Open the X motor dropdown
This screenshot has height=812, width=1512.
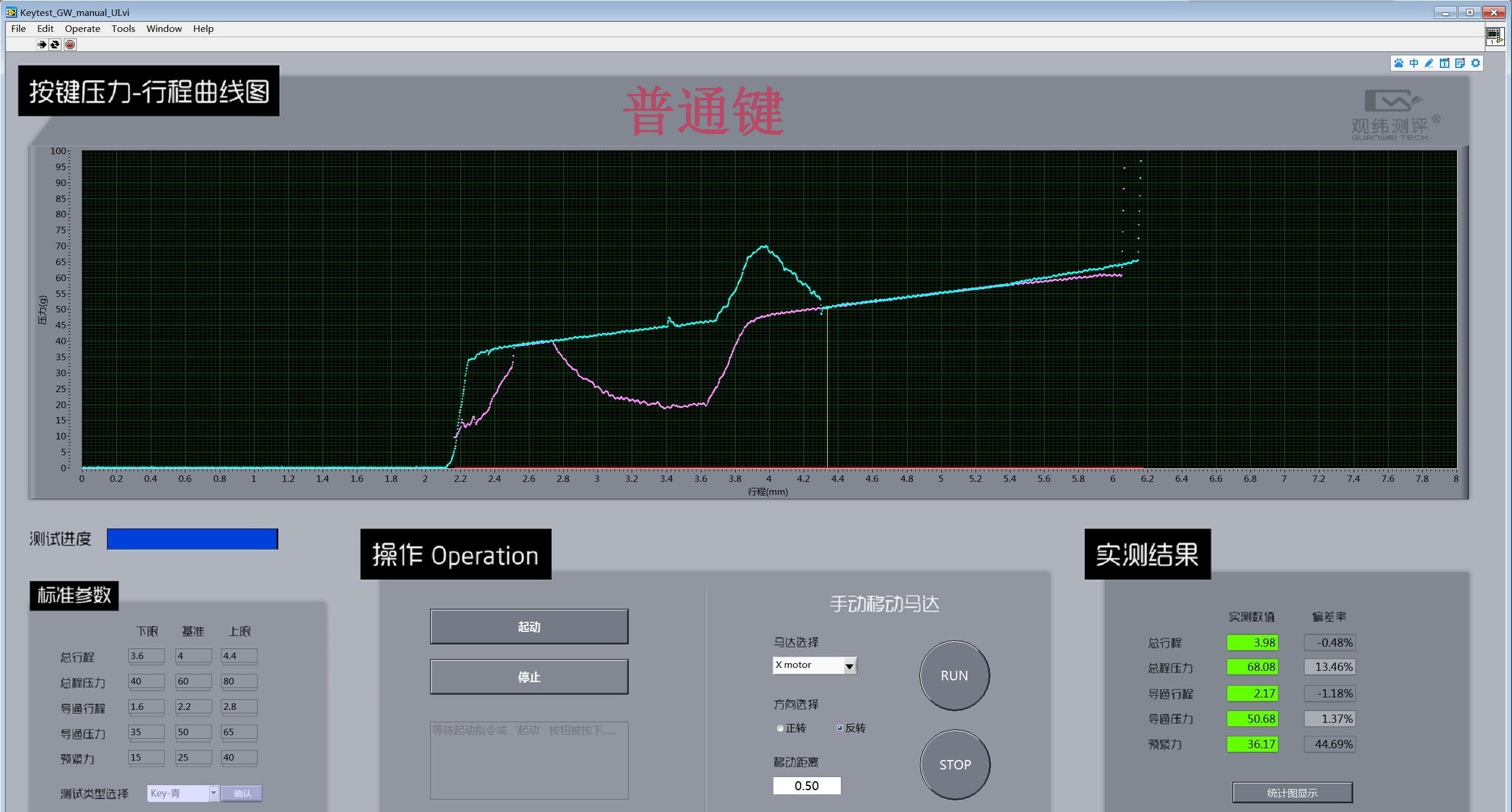pos(849,666)
